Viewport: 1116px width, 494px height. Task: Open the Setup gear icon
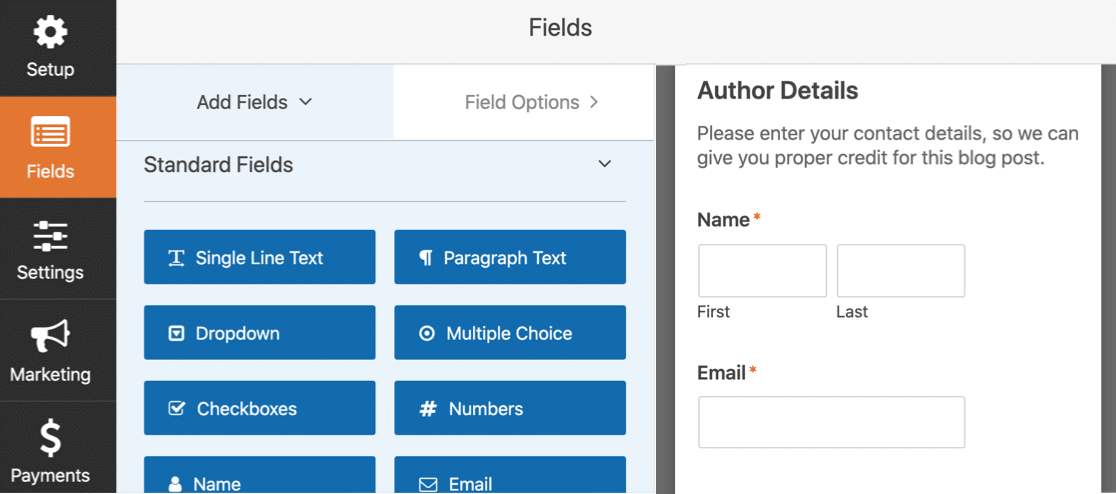coord(50,33)
